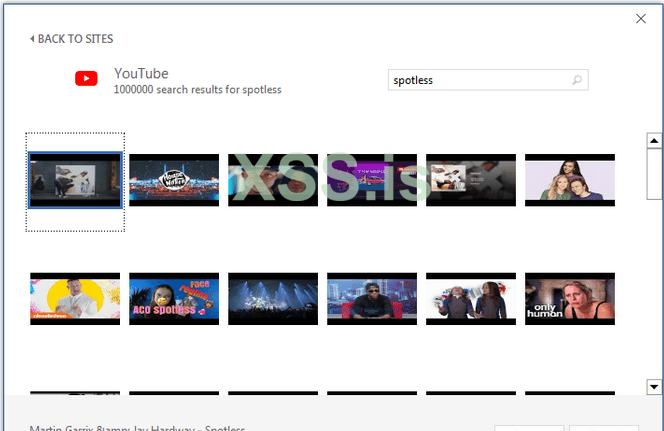Select the two girls in jackets thumbnail

pos(471,299)
